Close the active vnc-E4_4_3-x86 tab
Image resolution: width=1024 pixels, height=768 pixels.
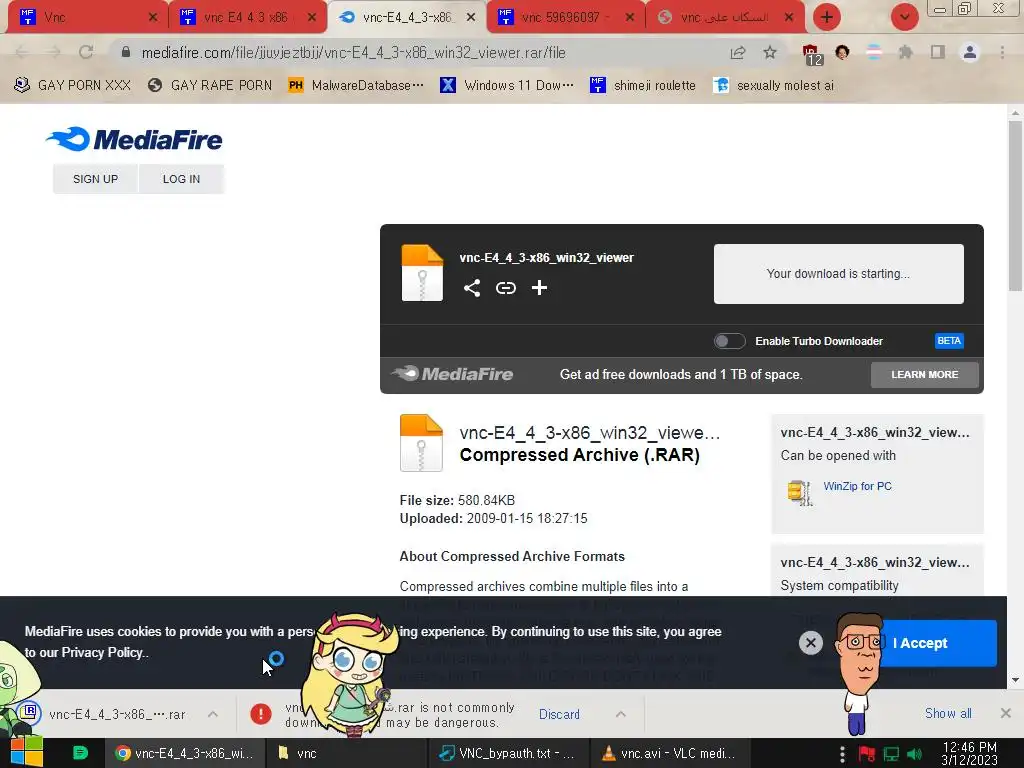tap(471, 17)
